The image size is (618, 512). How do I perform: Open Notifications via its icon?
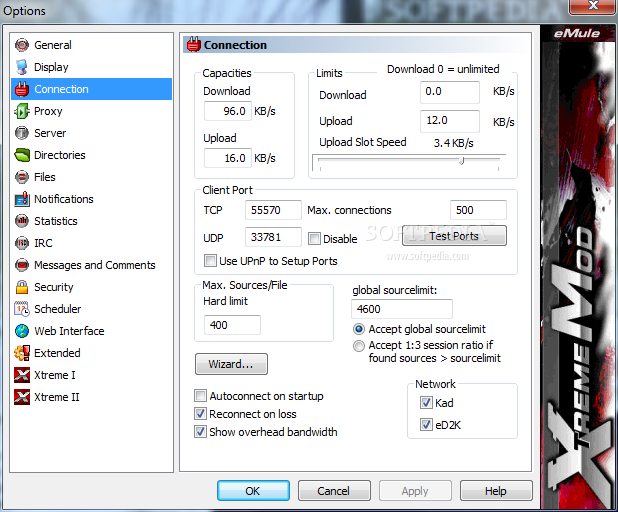click(x=22, y=199)
